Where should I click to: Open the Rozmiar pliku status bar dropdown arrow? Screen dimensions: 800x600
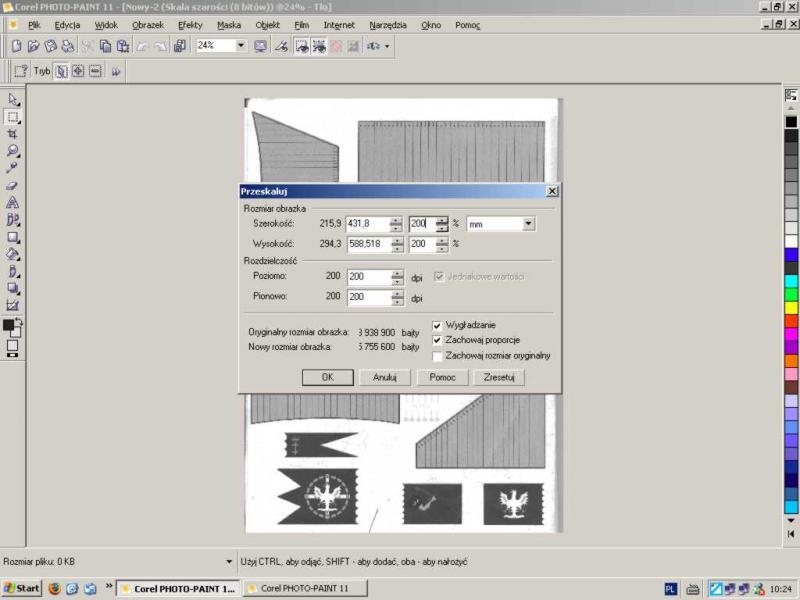(x=229, y=562)
